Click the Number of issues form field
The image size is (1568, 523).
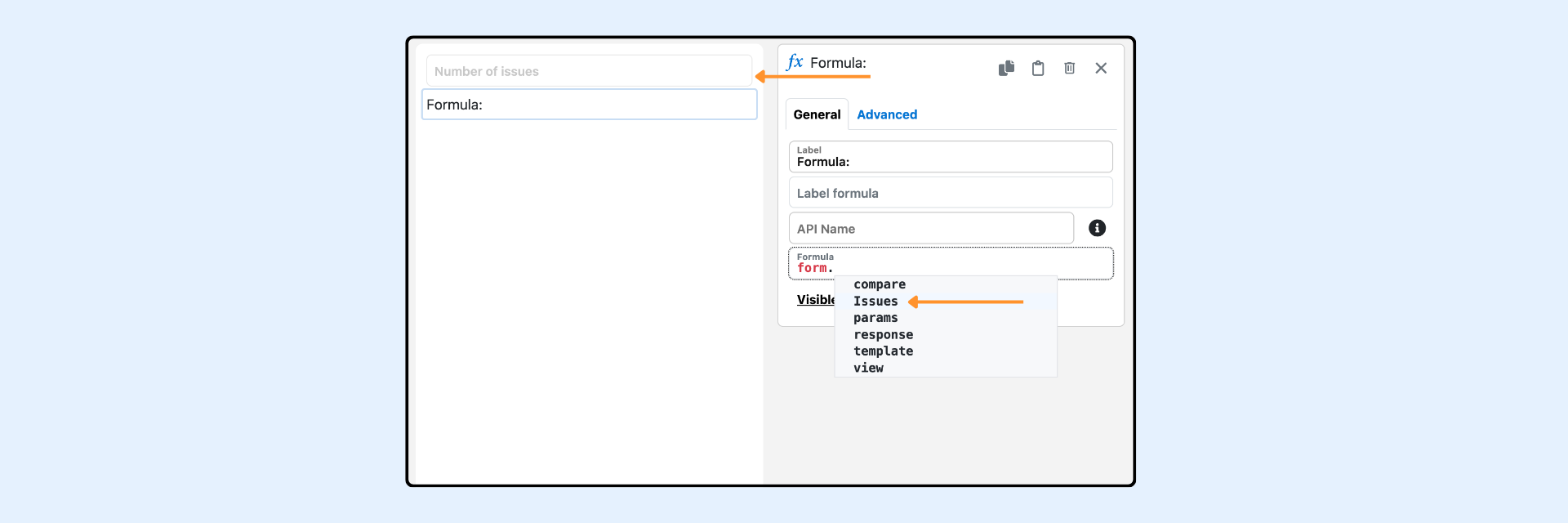click(589, 71)
